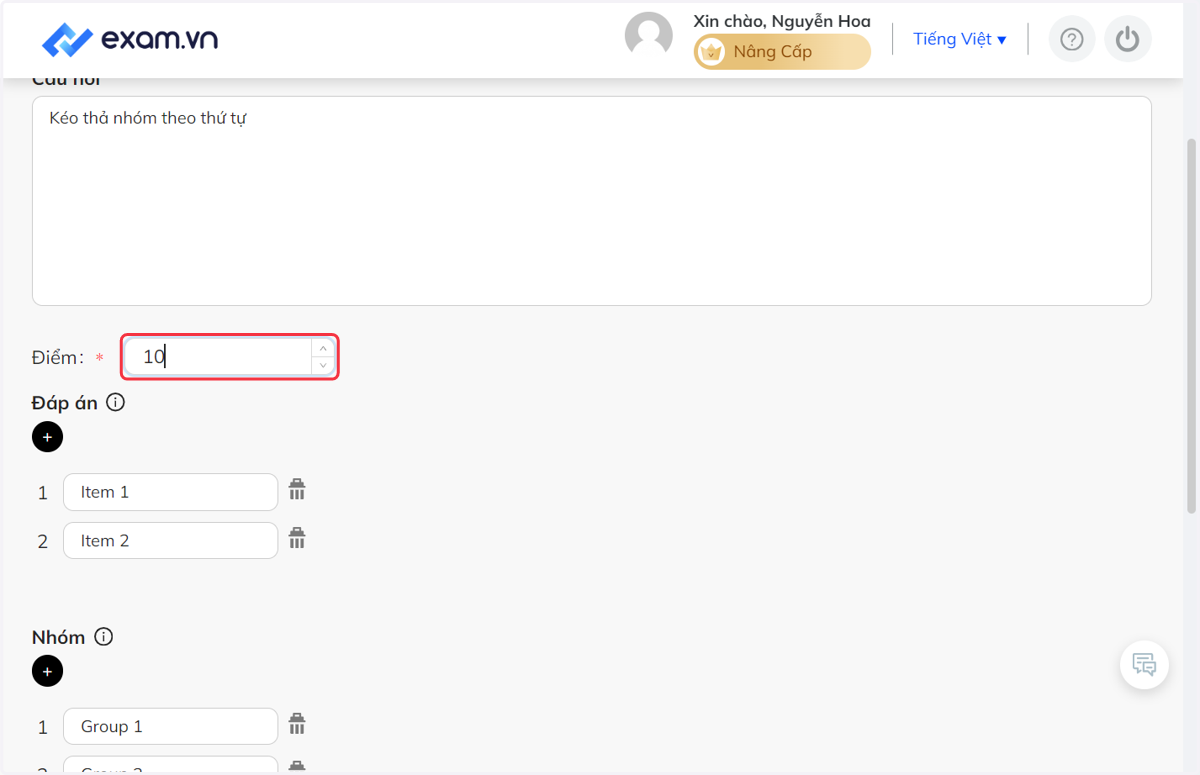Open the user avatar profile
1200x775 pixels.
(x=649, y=36)
